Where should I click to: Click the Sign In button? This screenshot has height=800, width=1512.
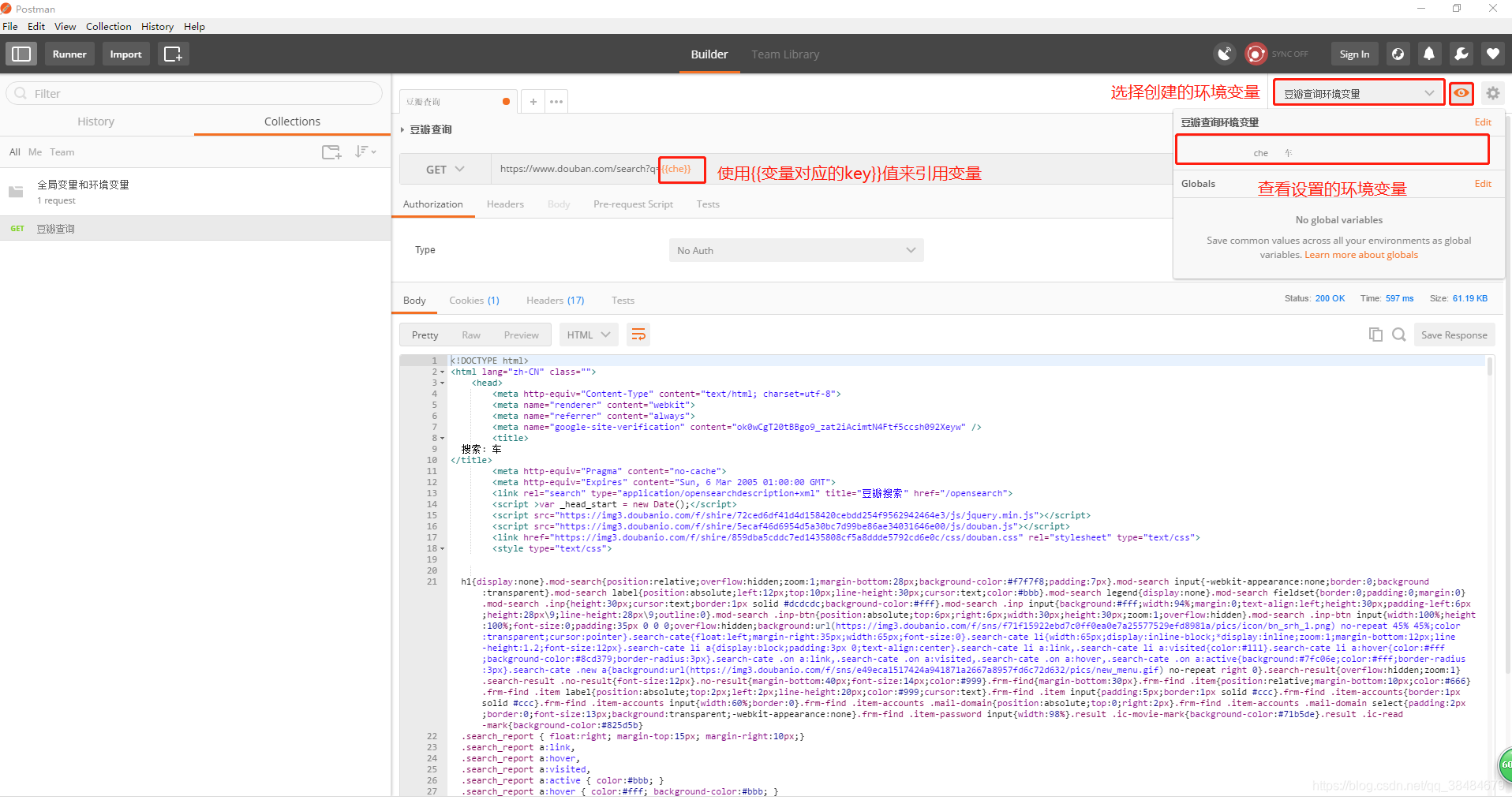(1354, 54)
